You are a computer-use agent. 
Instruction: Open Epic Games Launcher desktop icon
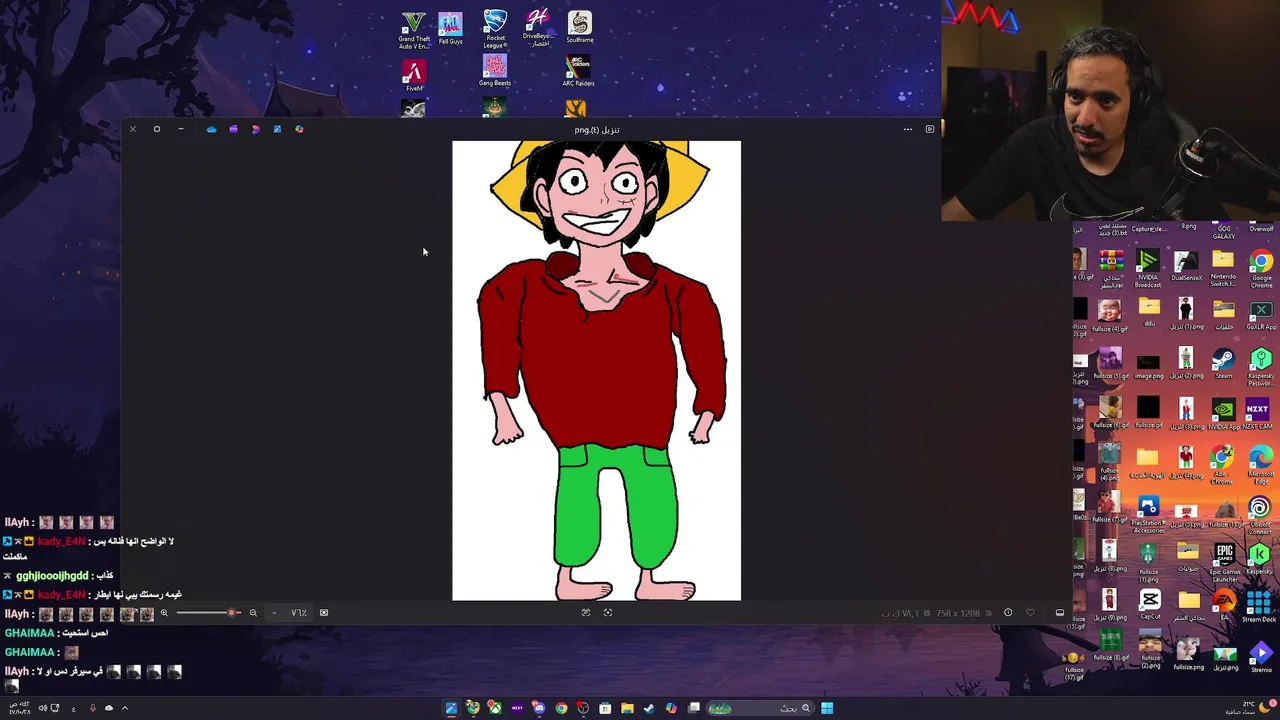1224,564
